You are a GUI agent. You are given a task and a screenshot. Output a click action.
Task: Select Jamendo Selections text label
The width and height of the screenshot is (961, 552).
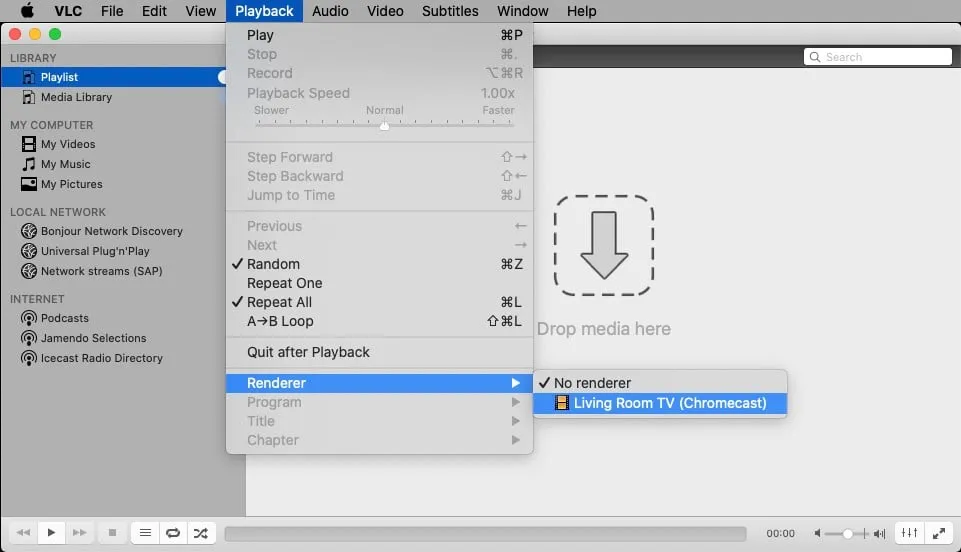click(x=93, y=338)
